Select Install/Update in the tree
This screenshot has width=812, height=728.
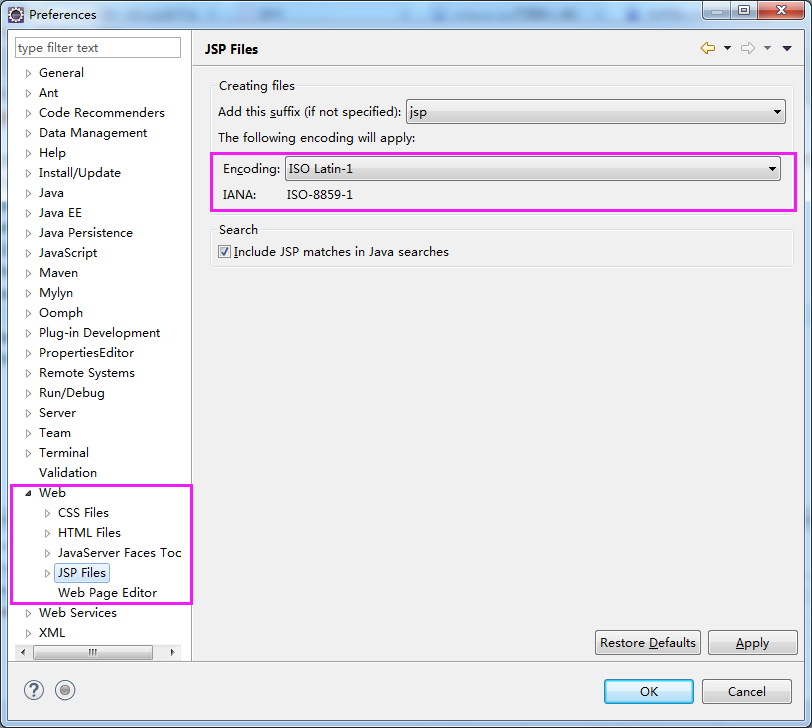(x=80, y=173)
